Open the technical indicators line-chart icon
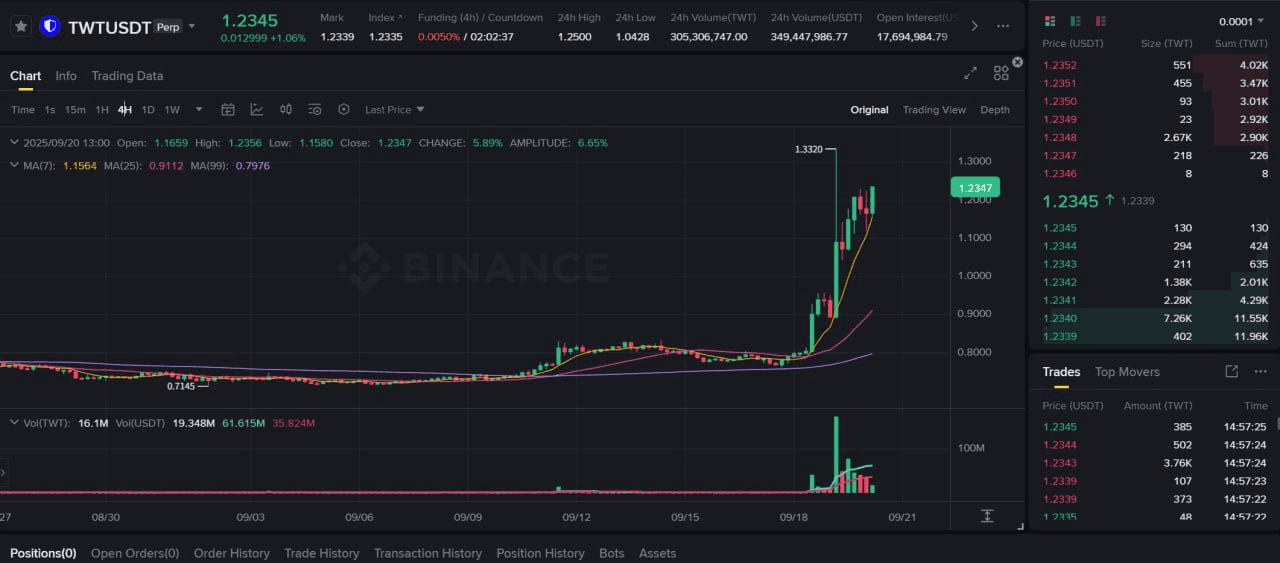The width and height of the screenshot is (1280, 563). (257, 110)
